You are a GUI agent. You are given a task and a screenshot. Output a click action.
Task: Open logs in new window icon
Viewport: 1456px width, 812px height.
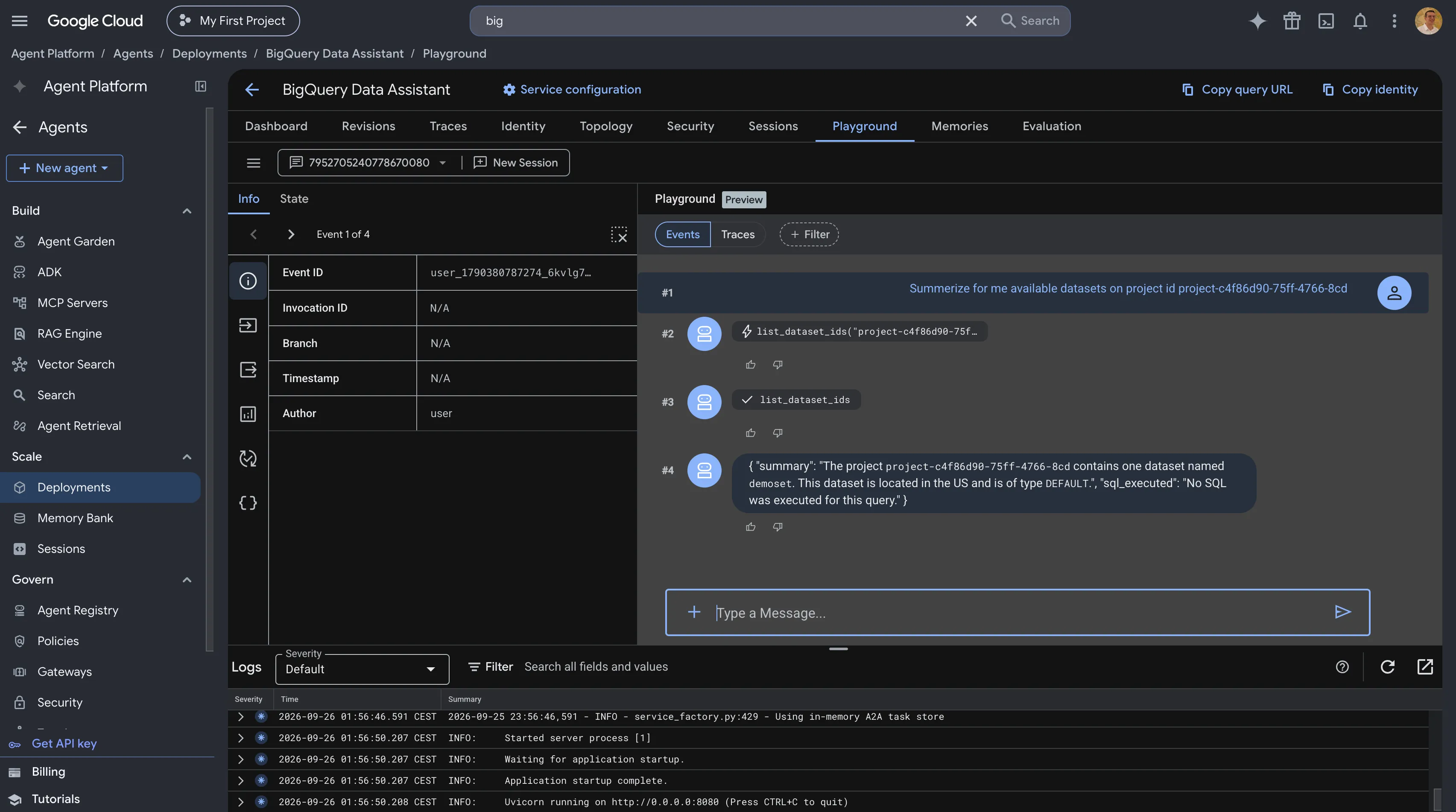[1425, 667]
